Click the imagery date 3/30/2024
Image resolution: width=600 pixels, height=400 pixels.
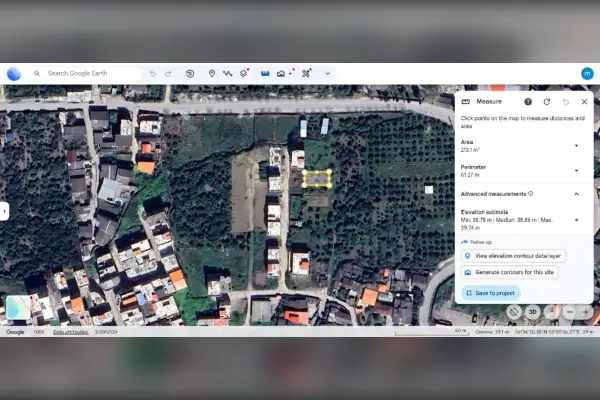(x=106, y=332)
